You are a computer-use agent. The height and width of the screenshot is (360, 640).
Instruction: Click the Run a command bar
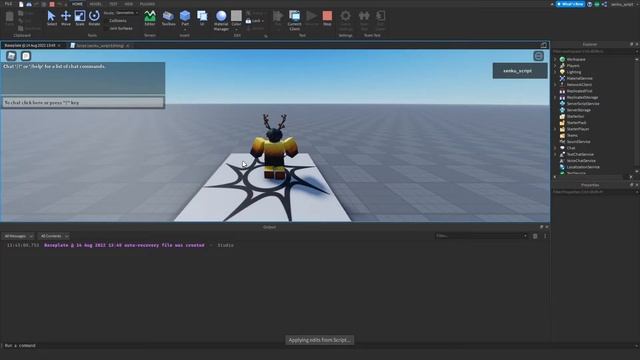[x=318, y=345]
